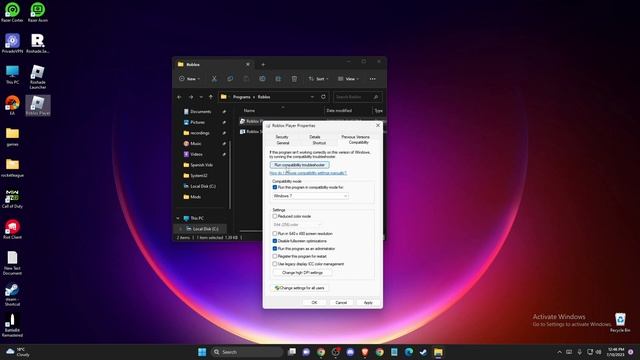Viewport: 640px width, 360px height.
Task: Select Battlebit Remastered desktop icon
Action: point(12,325)
